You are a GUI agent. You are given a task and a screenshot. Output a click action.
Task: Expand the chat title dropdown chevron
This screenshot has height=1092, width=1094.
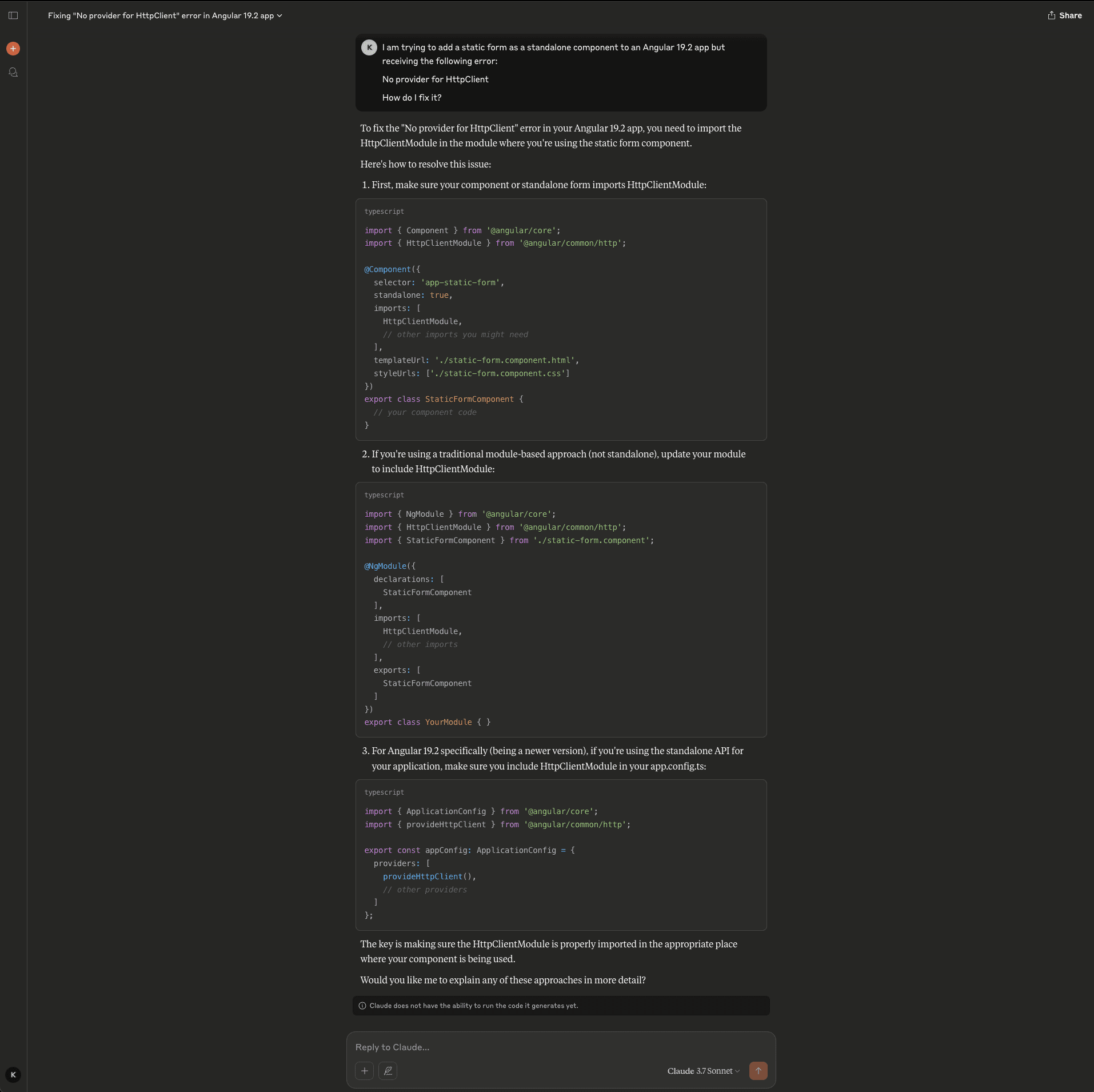tap(280, 15)
